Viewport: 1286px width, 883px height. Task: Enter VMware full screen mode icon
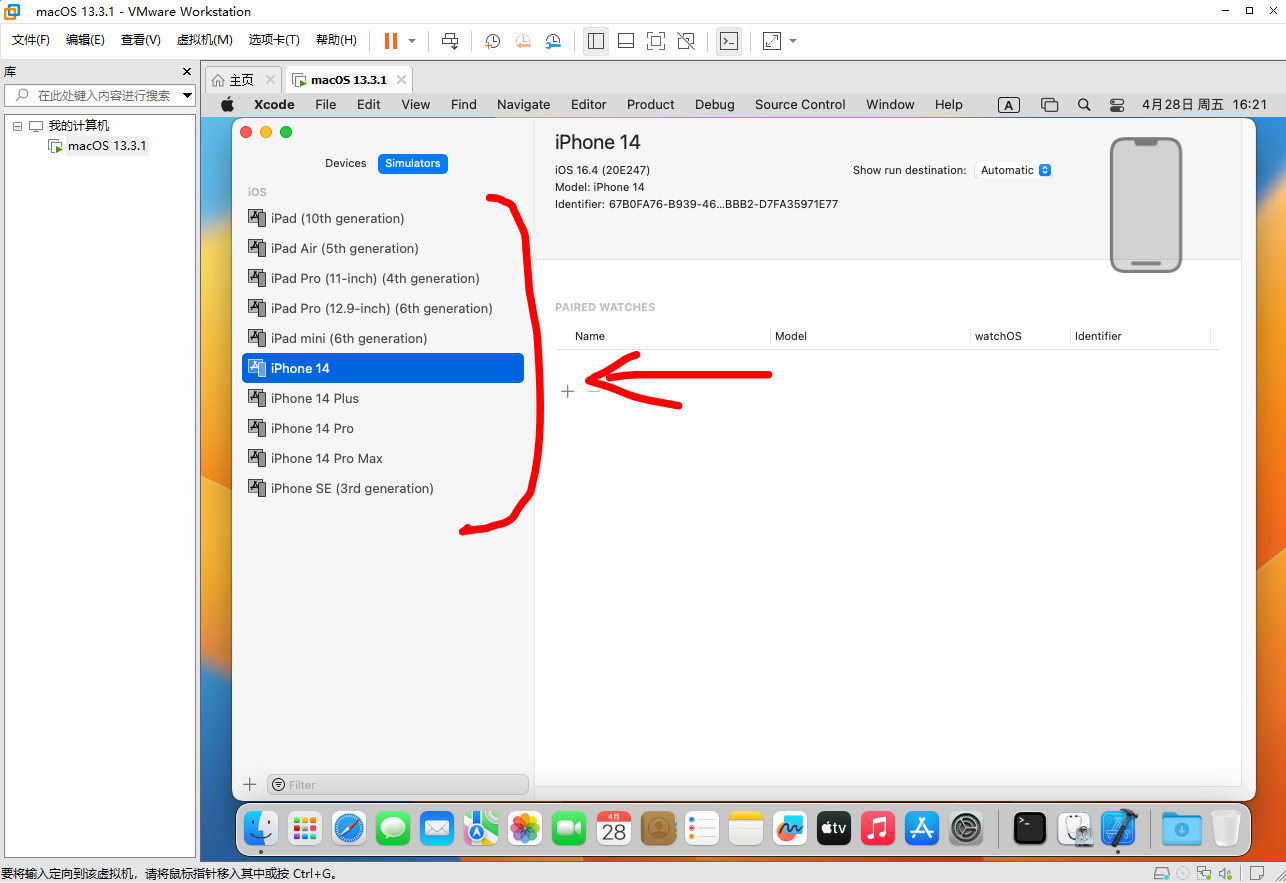click(x=655, y=41)
